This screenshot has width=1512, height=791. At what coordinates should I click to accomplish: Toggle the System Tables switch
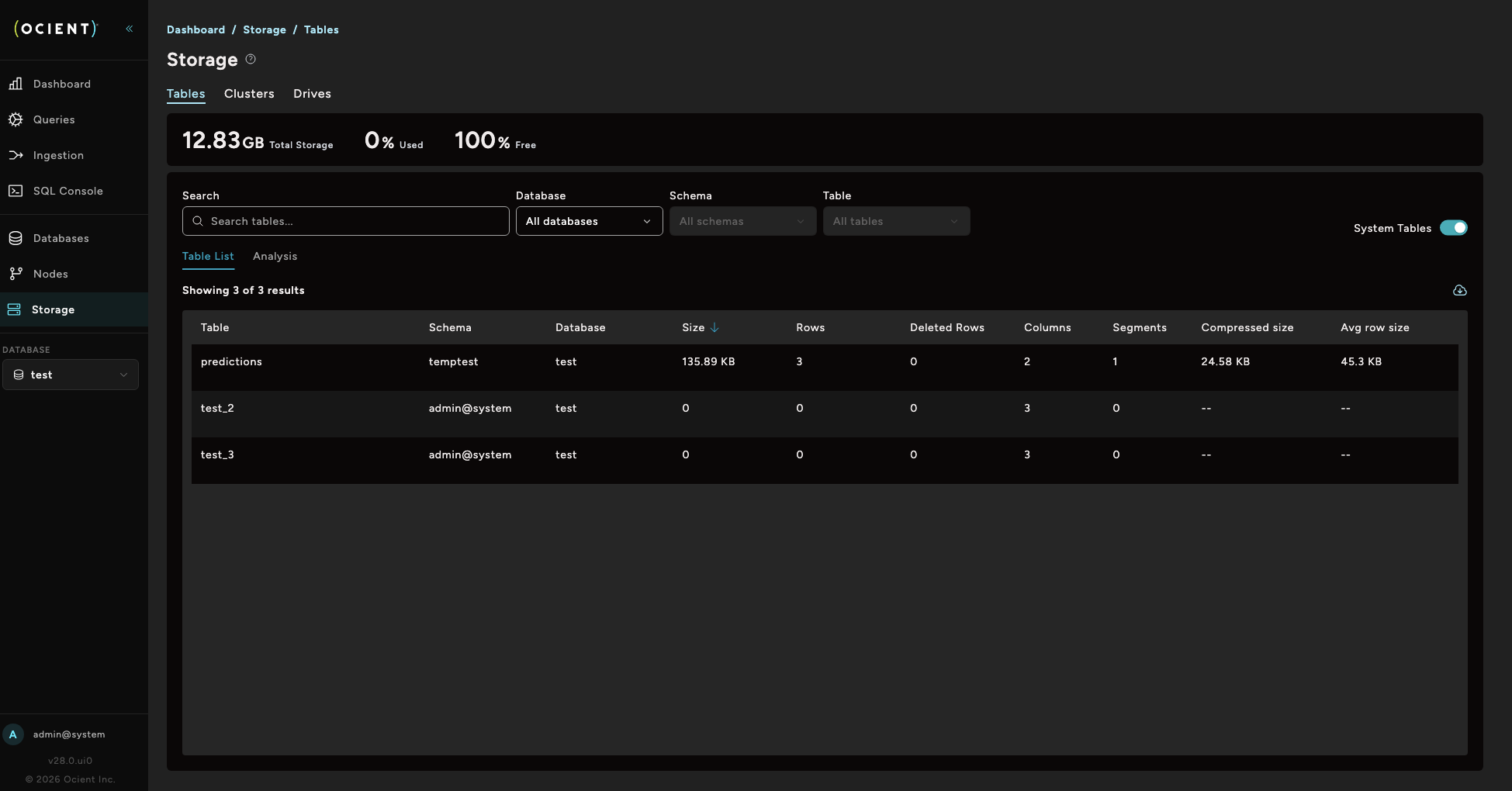click(1453, 228)
